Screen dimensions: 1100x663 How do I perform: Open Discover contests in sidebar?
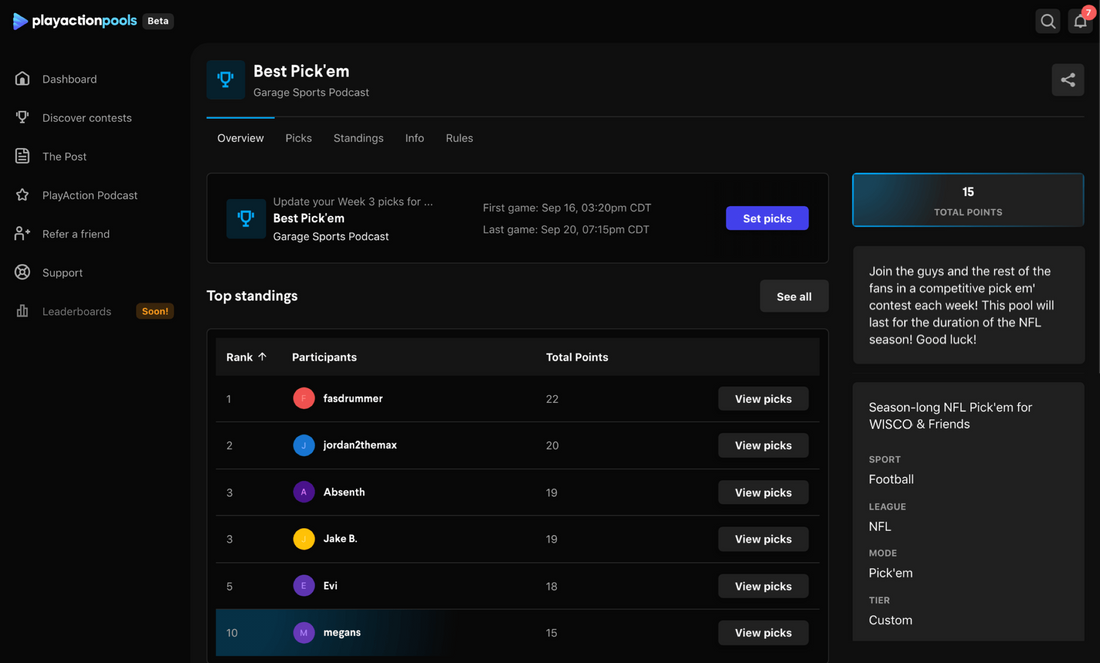[86, 118]
